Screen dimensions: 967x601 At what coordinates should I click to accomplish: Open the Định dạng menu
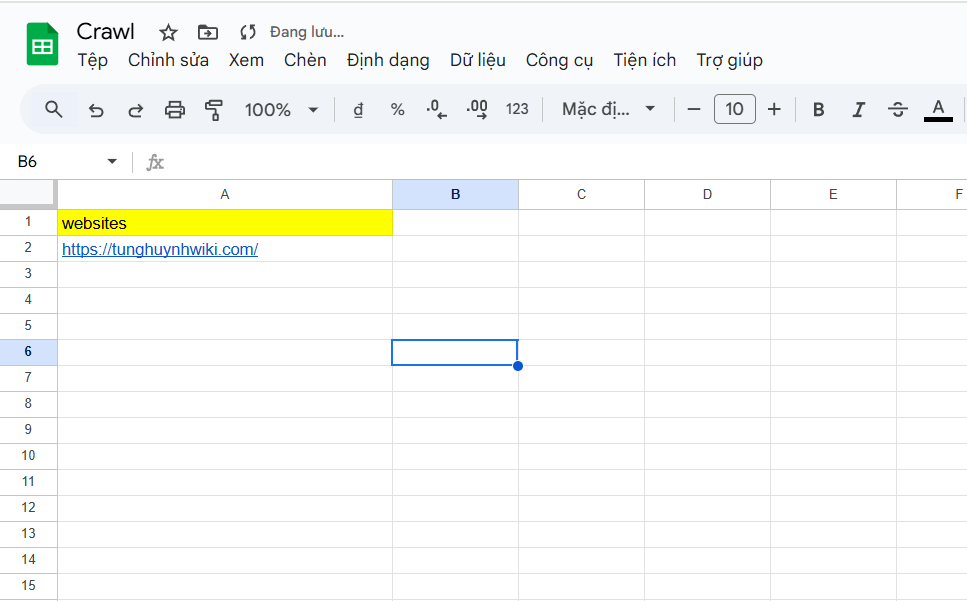click(x=388, y=60)
